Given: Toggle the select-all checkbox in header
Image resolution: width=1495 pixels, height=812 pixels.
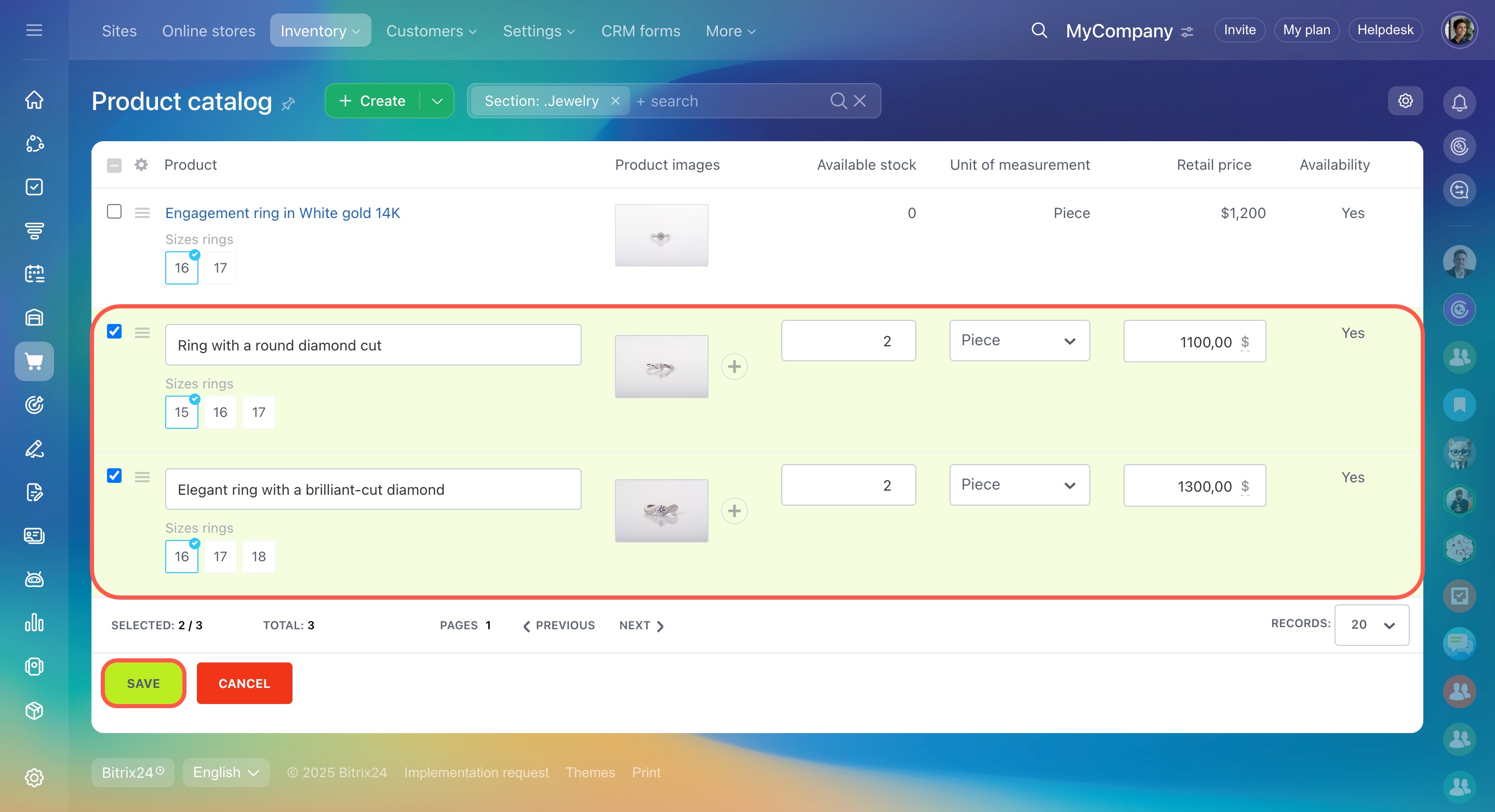Looking at the screenshot, I should [x=114, y=165].
